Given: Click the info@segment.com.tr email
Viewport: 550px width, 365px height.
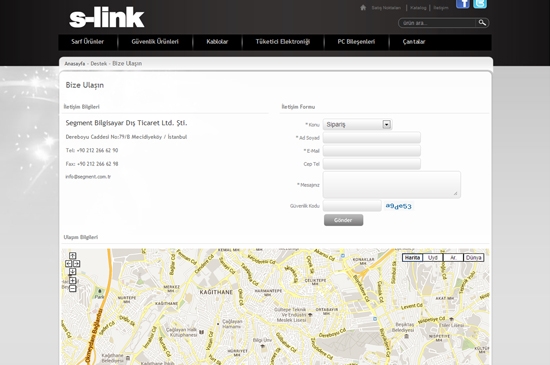Looking at the screenshot, I should (88, 177).
